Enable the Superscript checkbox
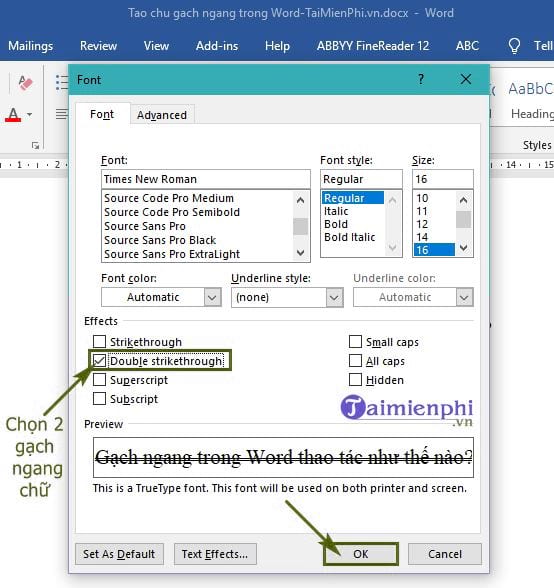 coord(99,380)
